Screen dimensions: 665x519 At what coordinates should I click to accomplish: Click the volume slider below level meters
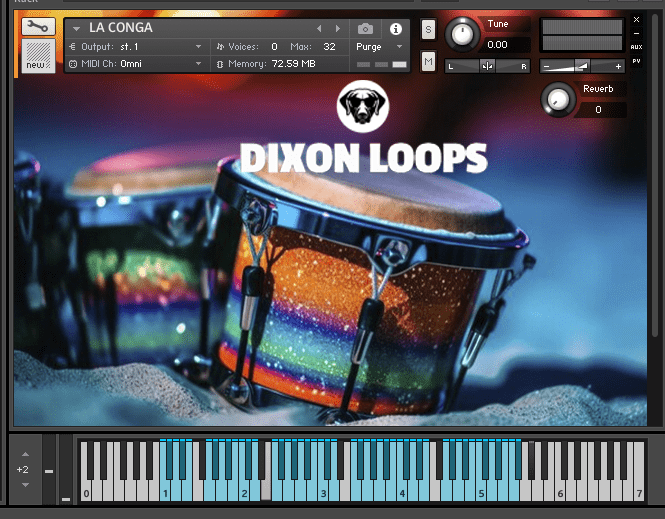pyautogui.click(x=582, y=66)
